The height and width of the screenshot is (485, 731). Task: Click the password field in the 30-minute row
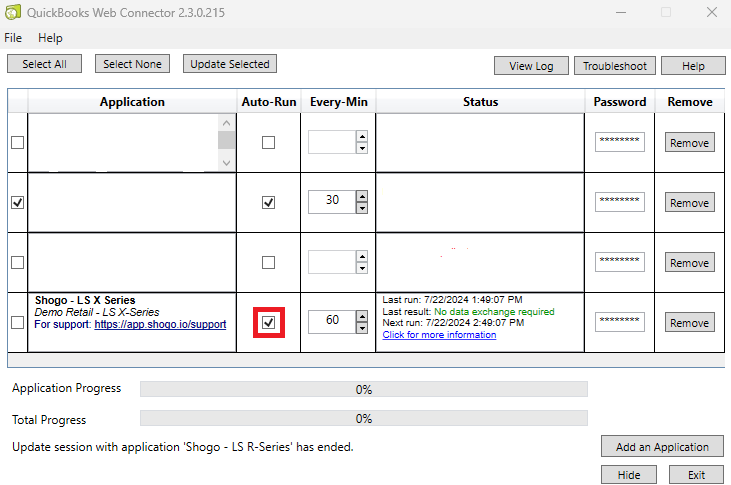pyautogui.click(x=620, y=202)
